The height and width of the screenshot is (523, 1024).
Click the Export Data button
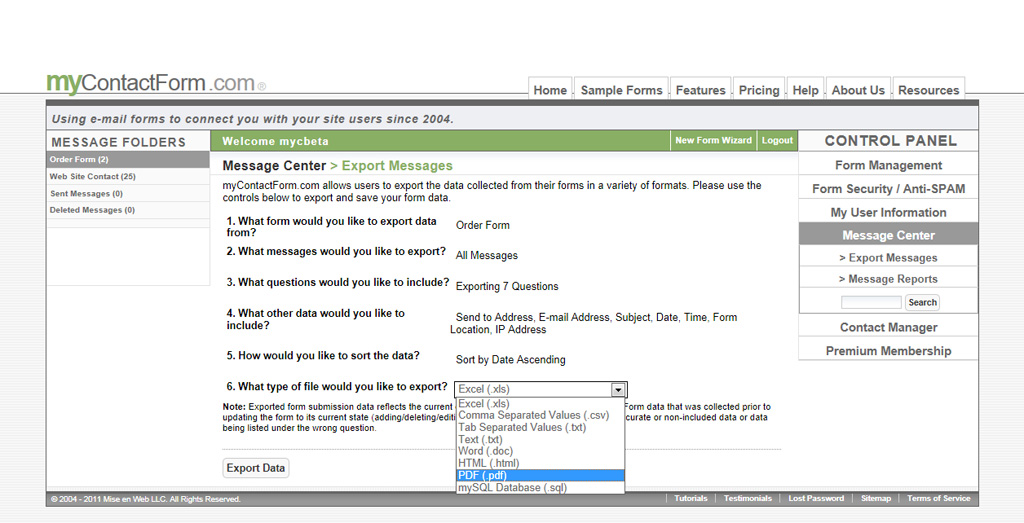tap(255, 468)
